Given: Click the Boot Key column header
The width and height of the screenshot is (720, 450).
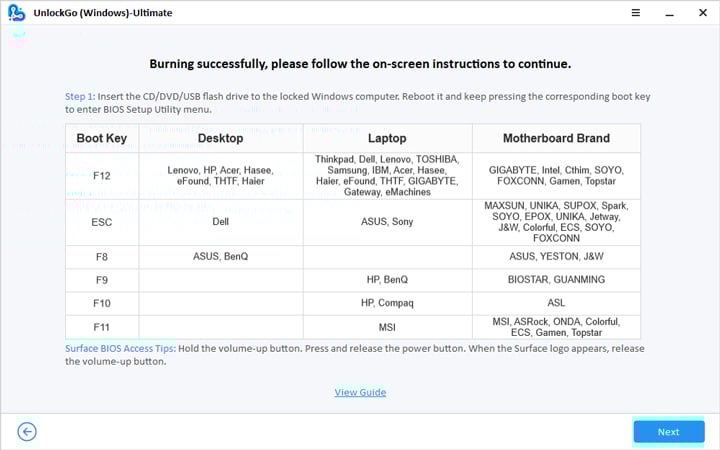Looking at the screenshot, I should pos(102,138).
